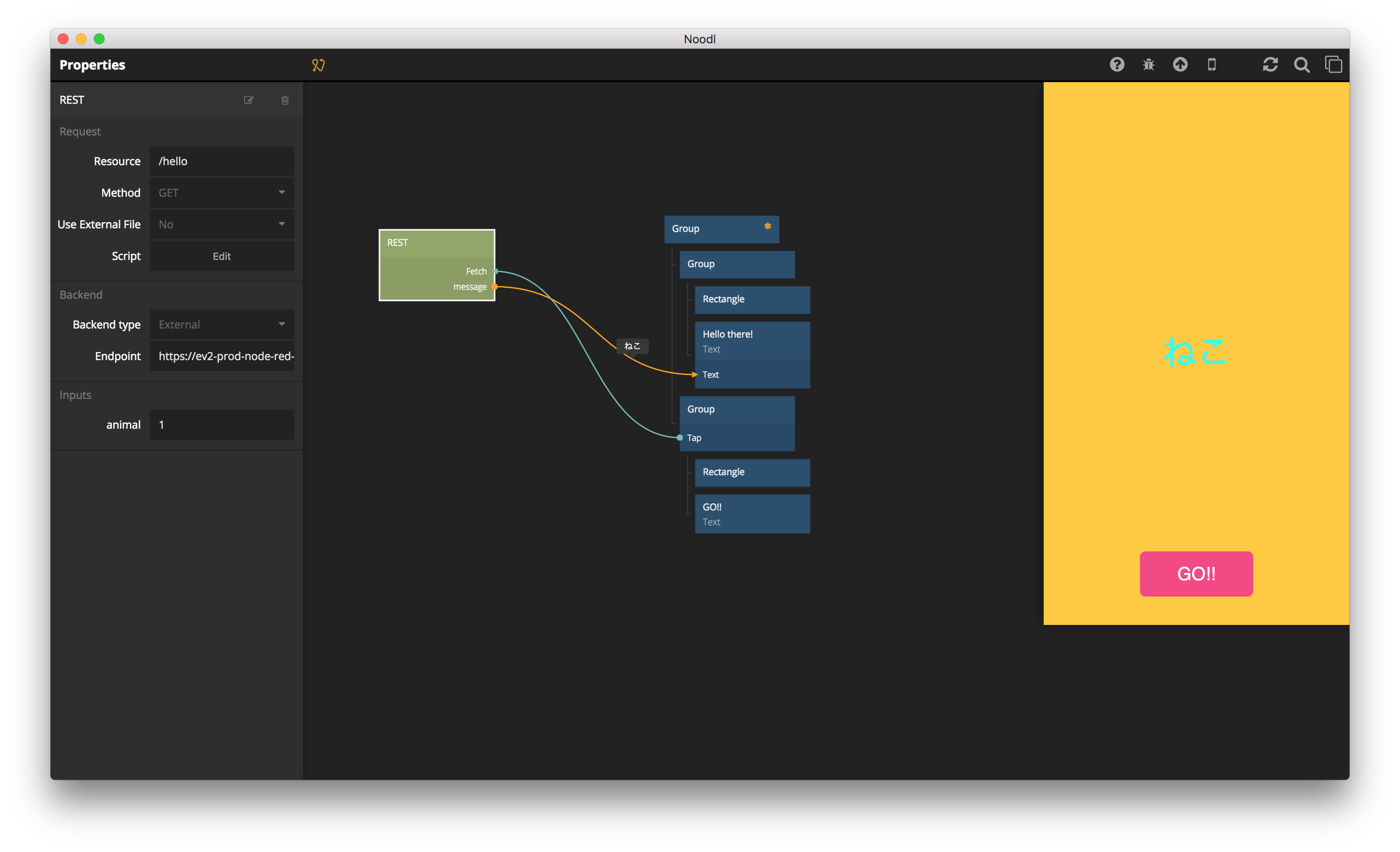Click the Backend type label
The image size is (1400, 852).
click(106, 324)
